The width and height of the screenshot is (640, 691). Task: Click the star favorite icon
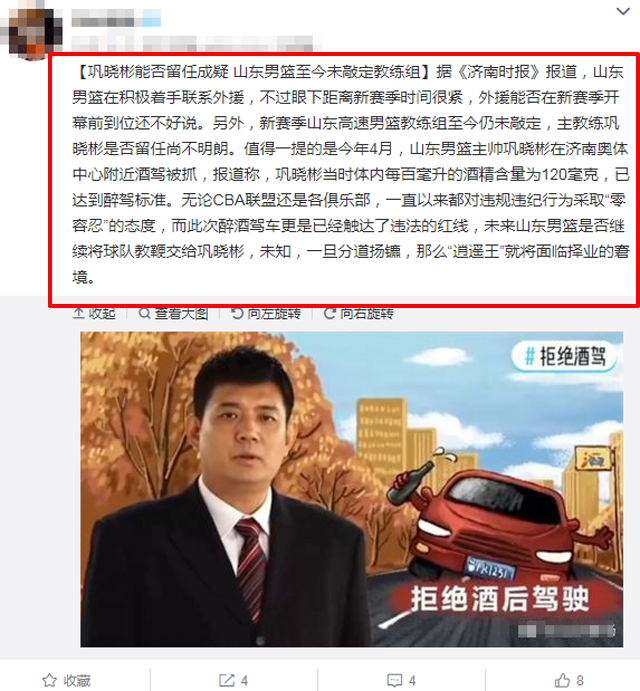(49, 680)
